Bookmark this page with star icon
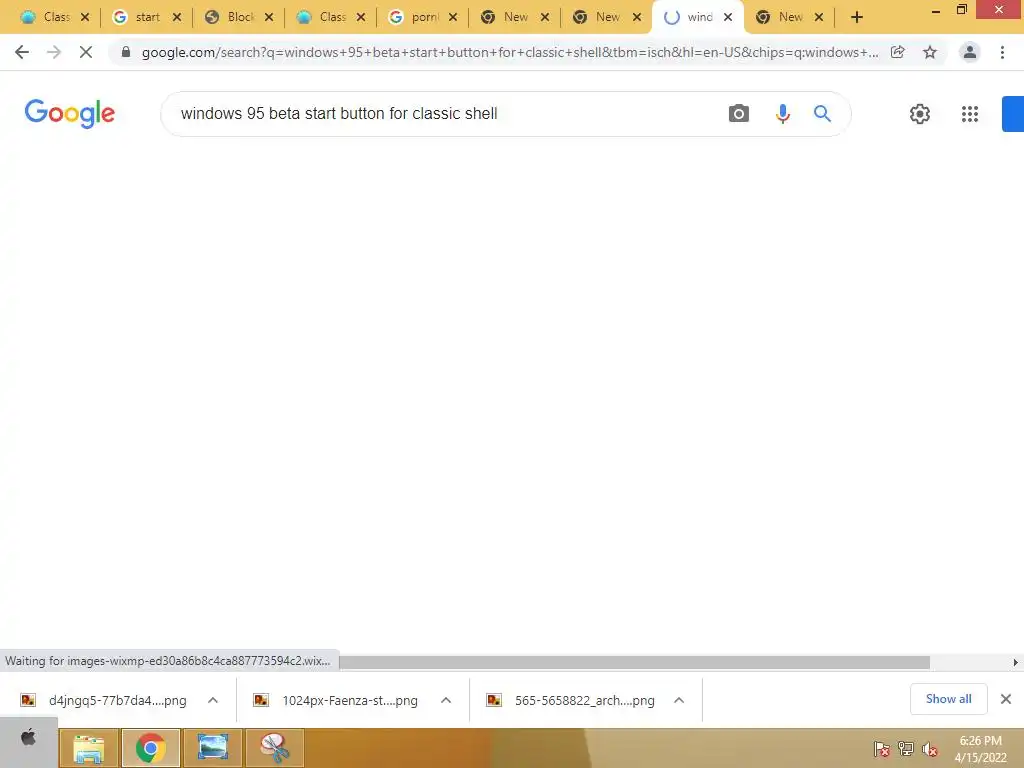Viewport: 1024px width, 768px height. tap(930, 52)
